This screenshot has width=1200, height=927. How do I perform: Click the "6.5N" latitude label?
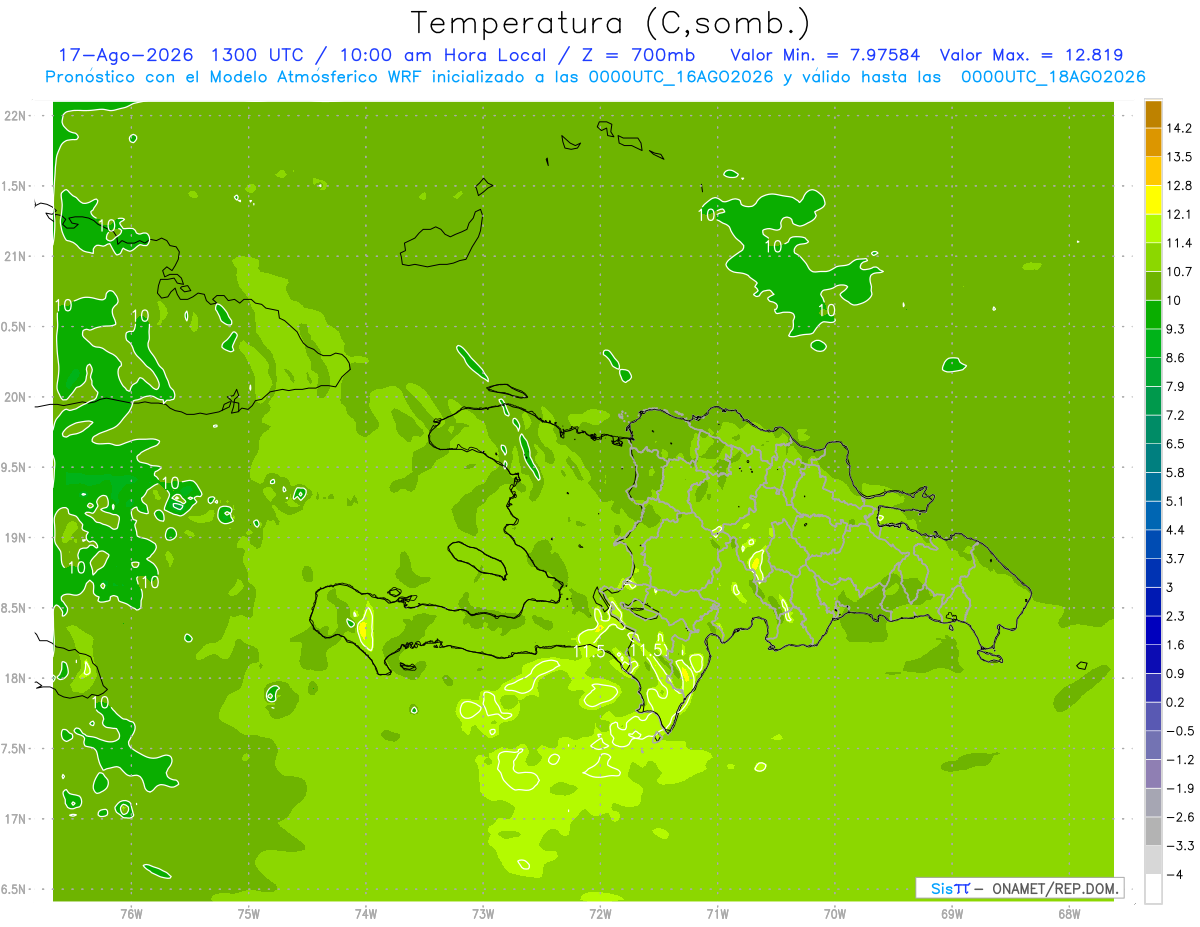[x=15, y=890]
